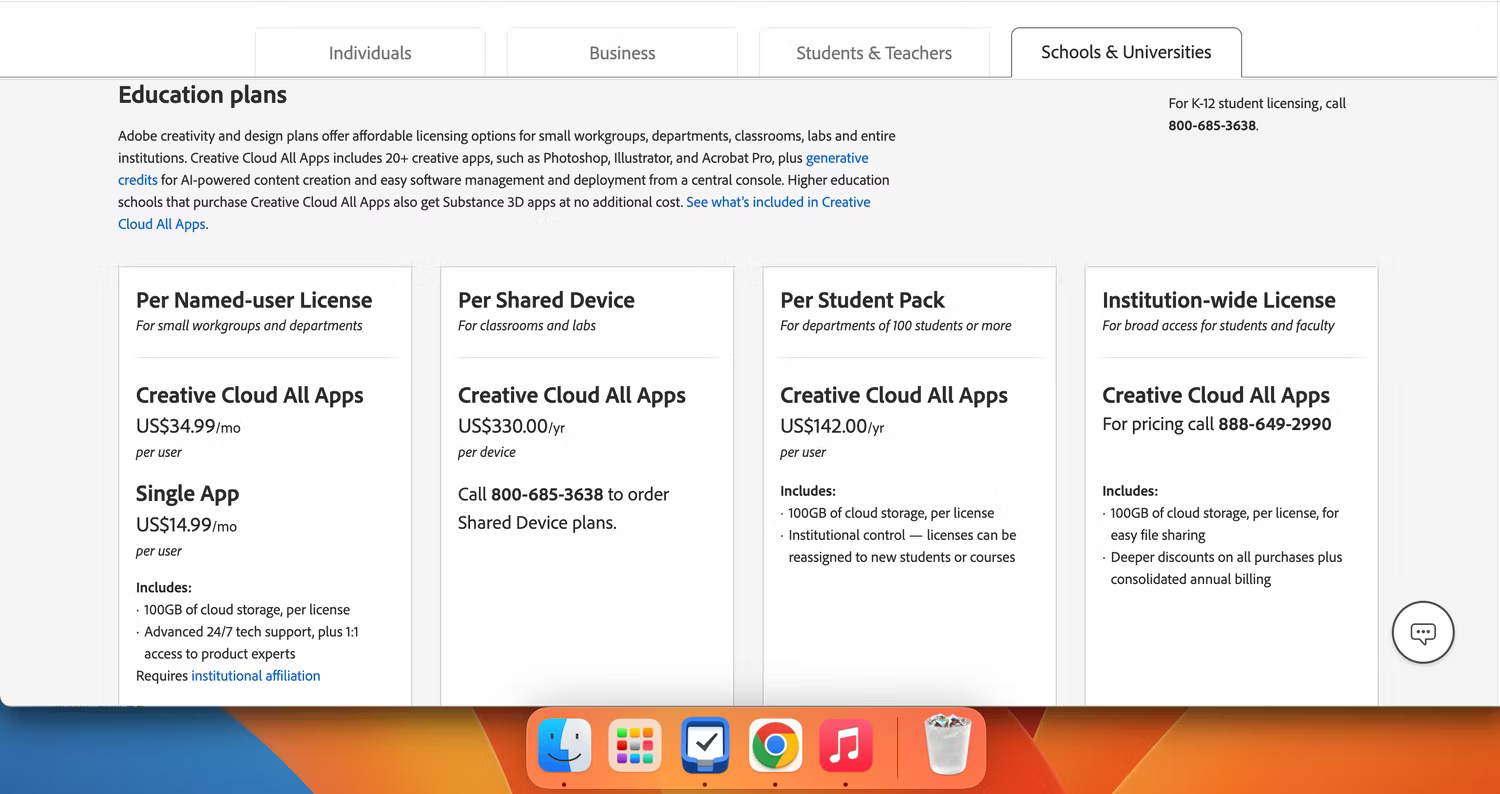Click the Per Shared Device card
This screenshot has width=1500, height=794.
pyautogui.click(x=546, y=300)
